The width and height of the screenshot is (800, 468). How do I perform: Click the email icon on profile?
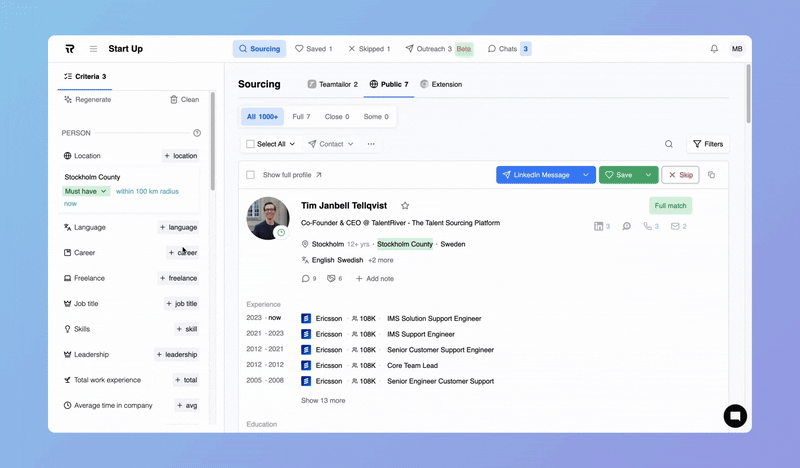coord(675,227)
